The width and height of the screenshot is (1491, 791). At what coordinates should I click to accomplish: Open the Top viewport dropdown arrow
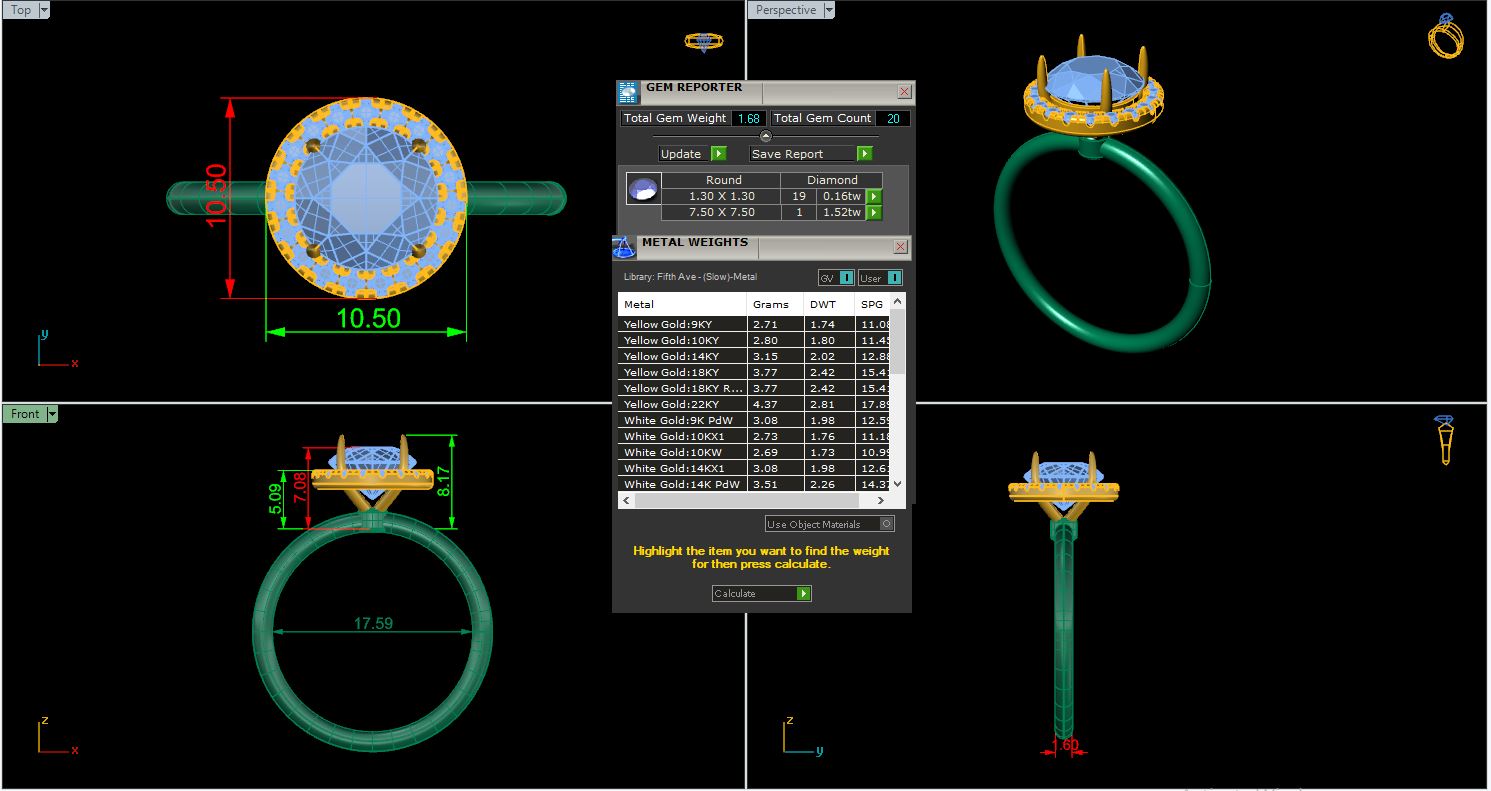[44, 10]
